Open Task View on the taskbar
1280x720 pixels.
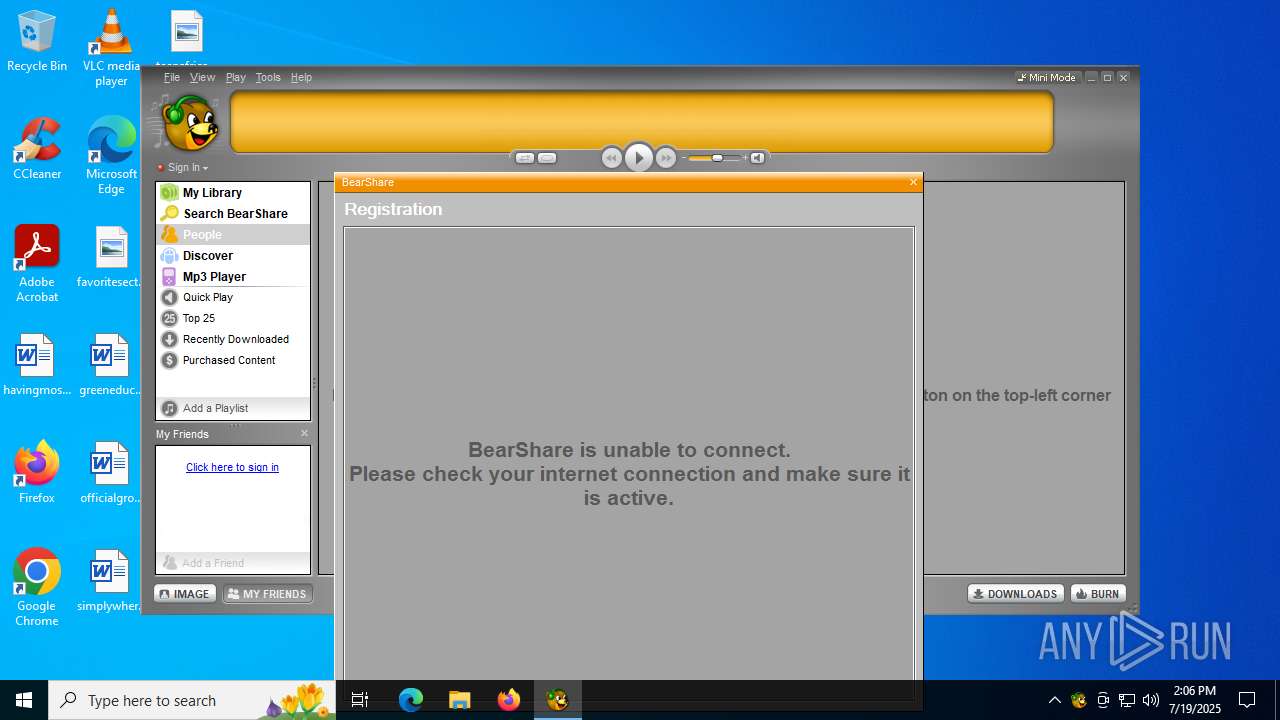pyautogui.click(x=360, y=700)
